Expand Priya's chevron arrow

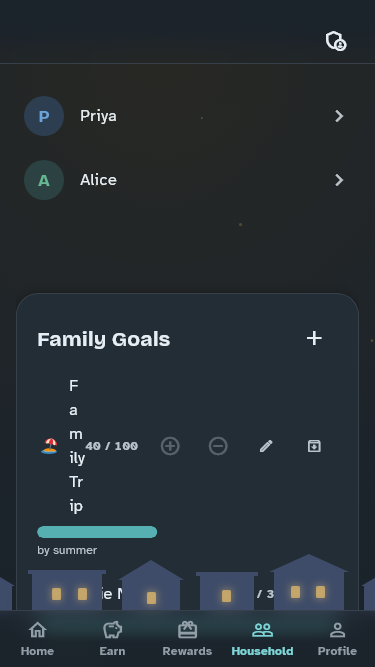click(x=339, y=116)
